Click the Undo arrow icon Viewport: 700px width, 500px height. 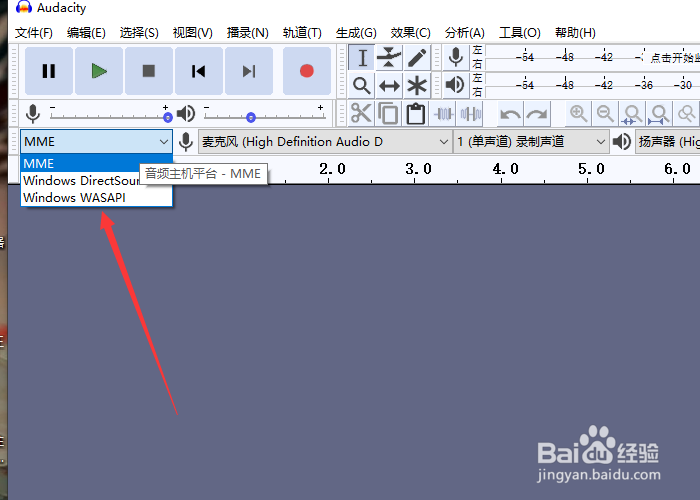pyautogui.click(x=510, y=113)
